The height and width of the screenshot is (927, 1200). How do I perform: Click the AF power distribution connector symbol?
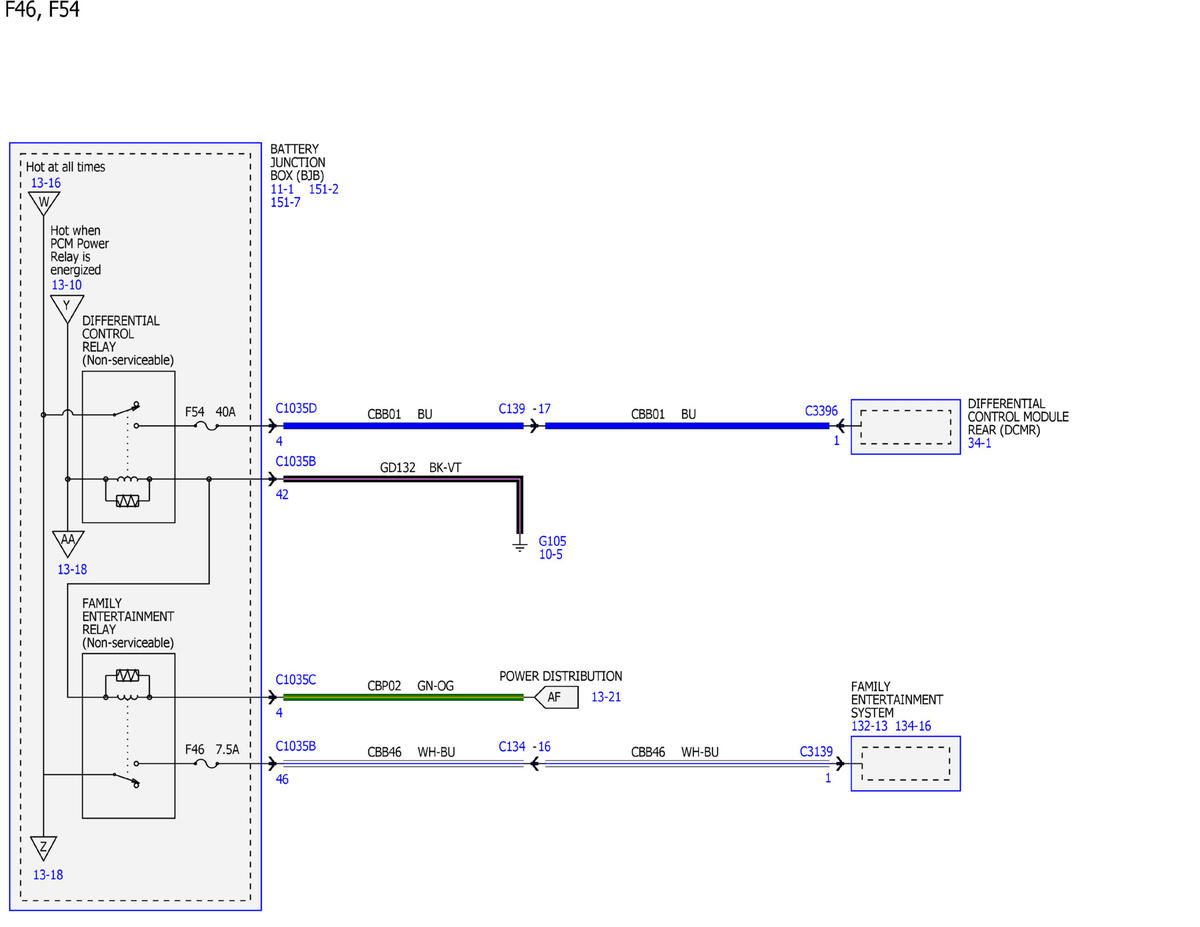(x=556, y=697)
